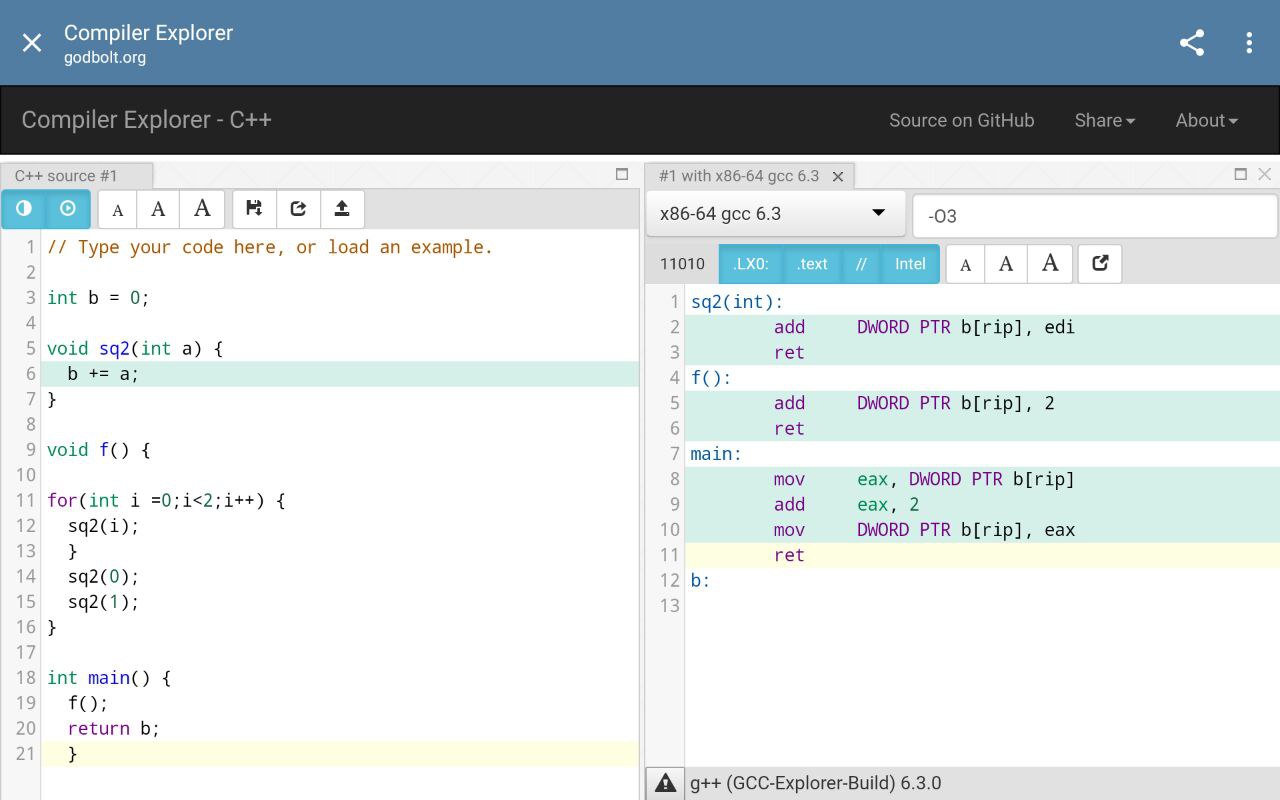Set largest font size in source editor

[x=202, y=209]
